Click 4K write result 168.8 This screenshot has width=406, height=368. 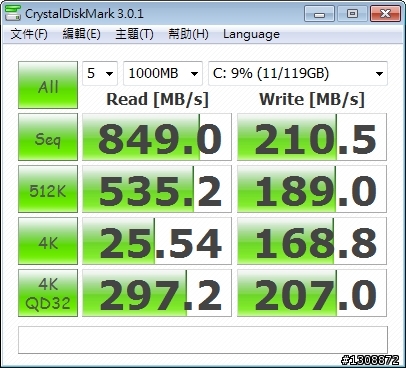pos(312,241)
